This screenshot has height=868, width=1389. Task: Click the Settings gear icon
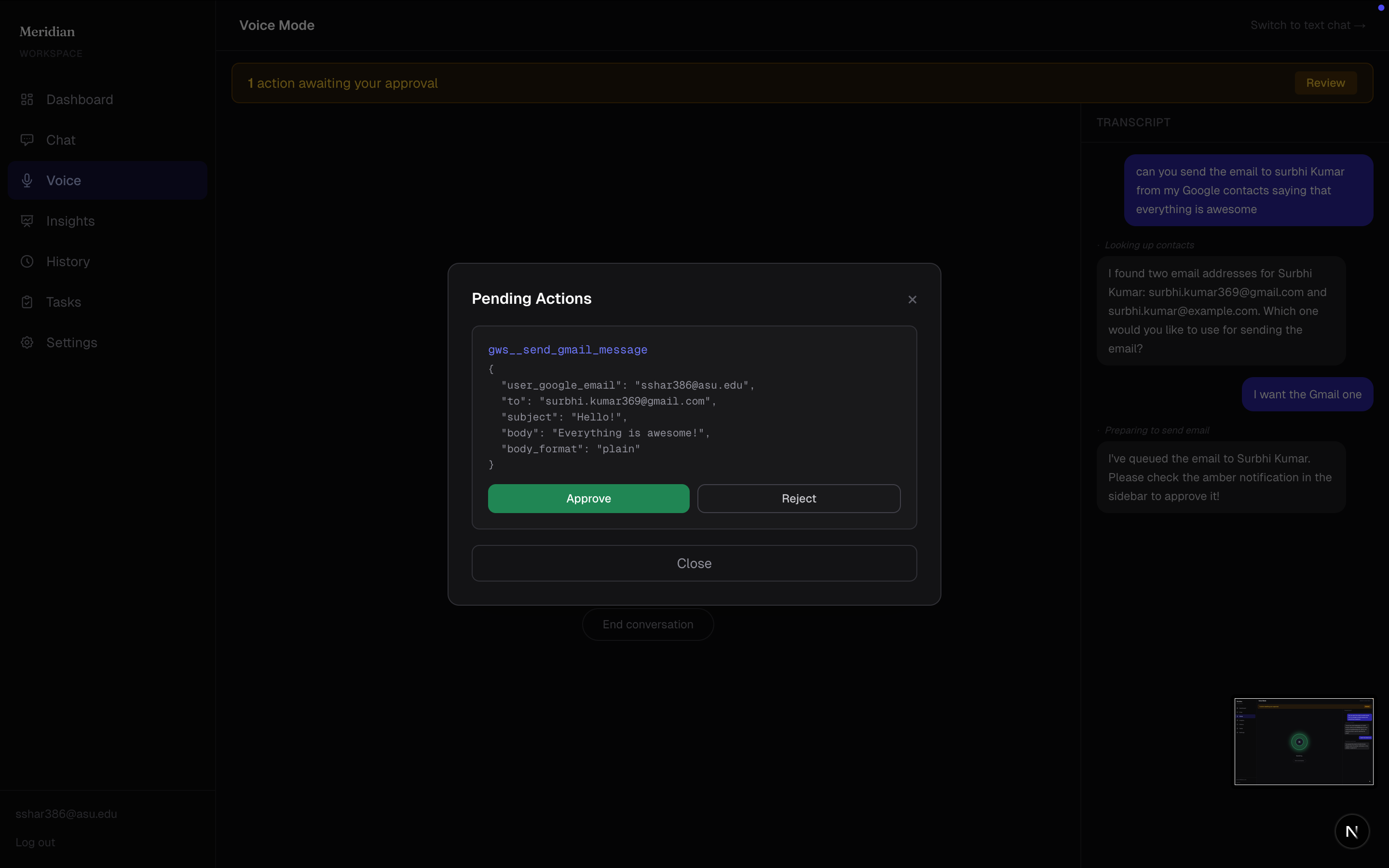[x=27, y=343]
